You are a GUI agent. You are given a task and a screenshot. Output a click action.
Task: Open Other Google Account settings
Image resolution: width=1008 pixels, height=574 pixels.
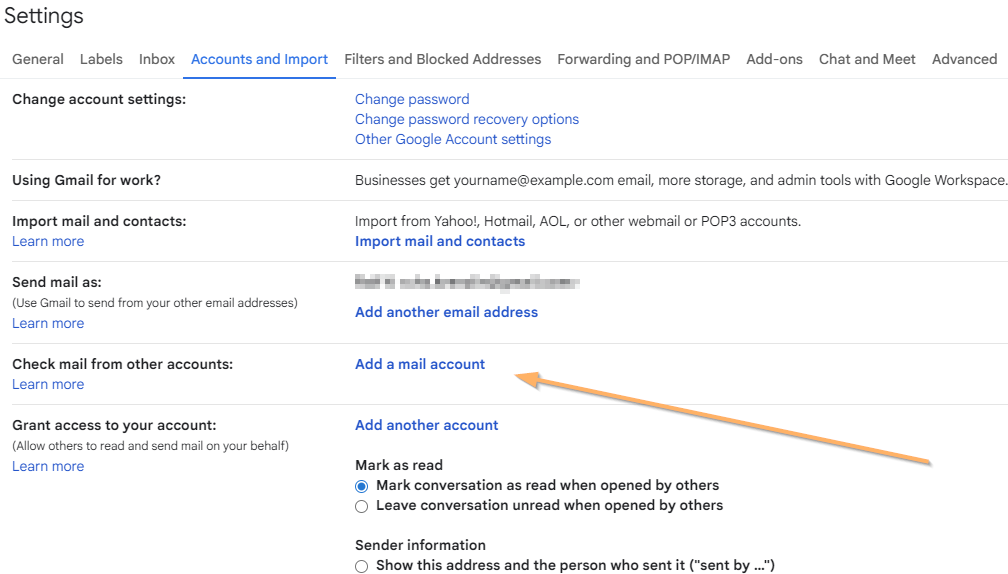point(453,139)
